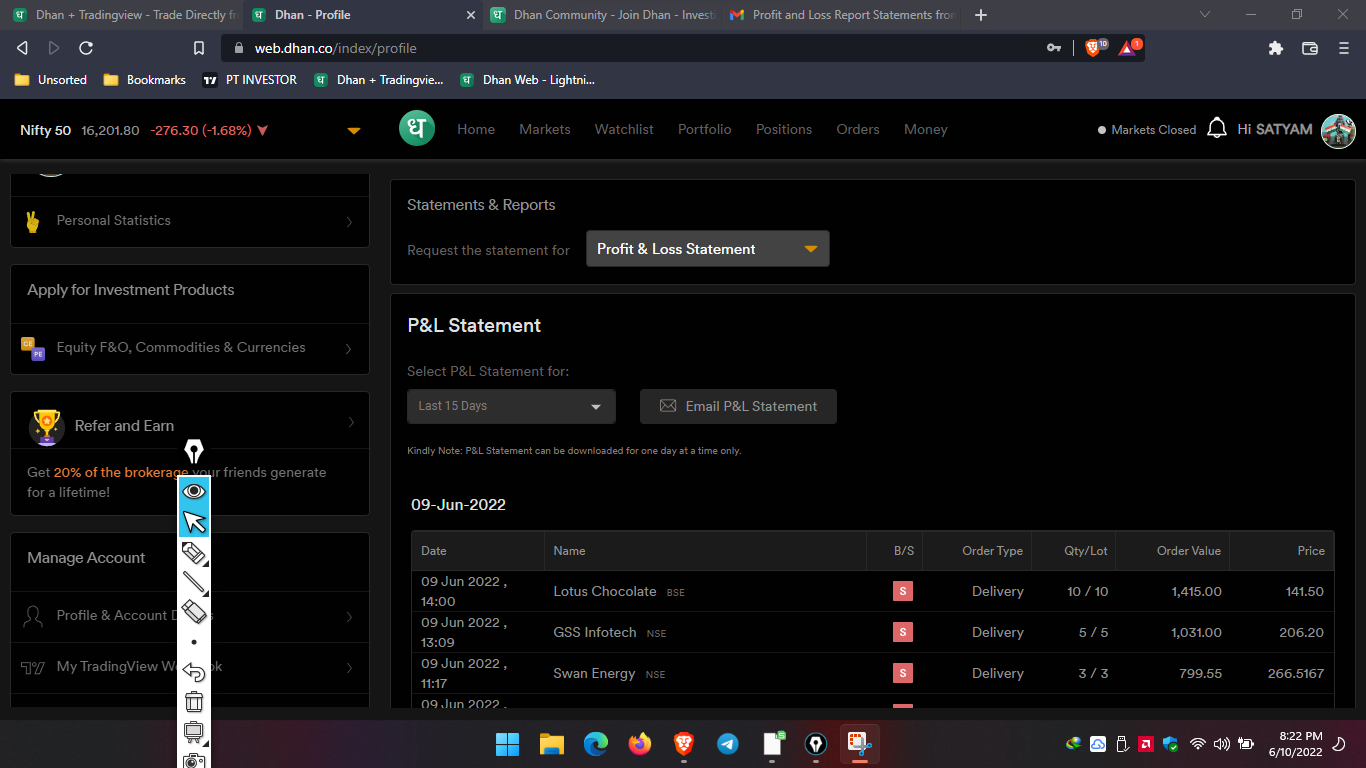
Task: Open the extensions puzzle icon
Action: click(x=1275, y=48)
